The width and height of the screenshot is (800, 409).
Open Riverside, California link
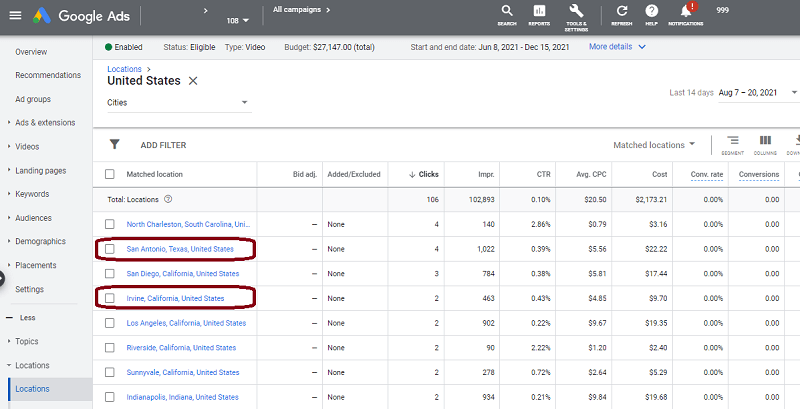(x=181, y=348)
